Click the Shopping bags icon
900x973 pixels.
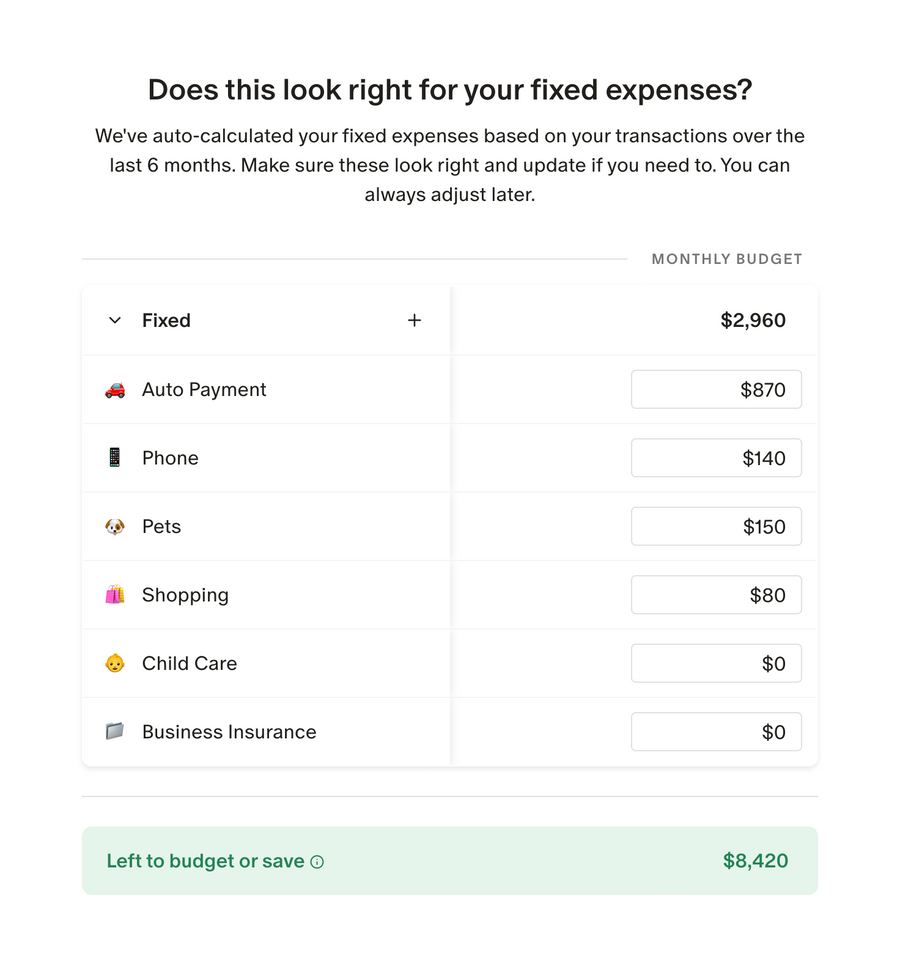(x=114, y=594)
